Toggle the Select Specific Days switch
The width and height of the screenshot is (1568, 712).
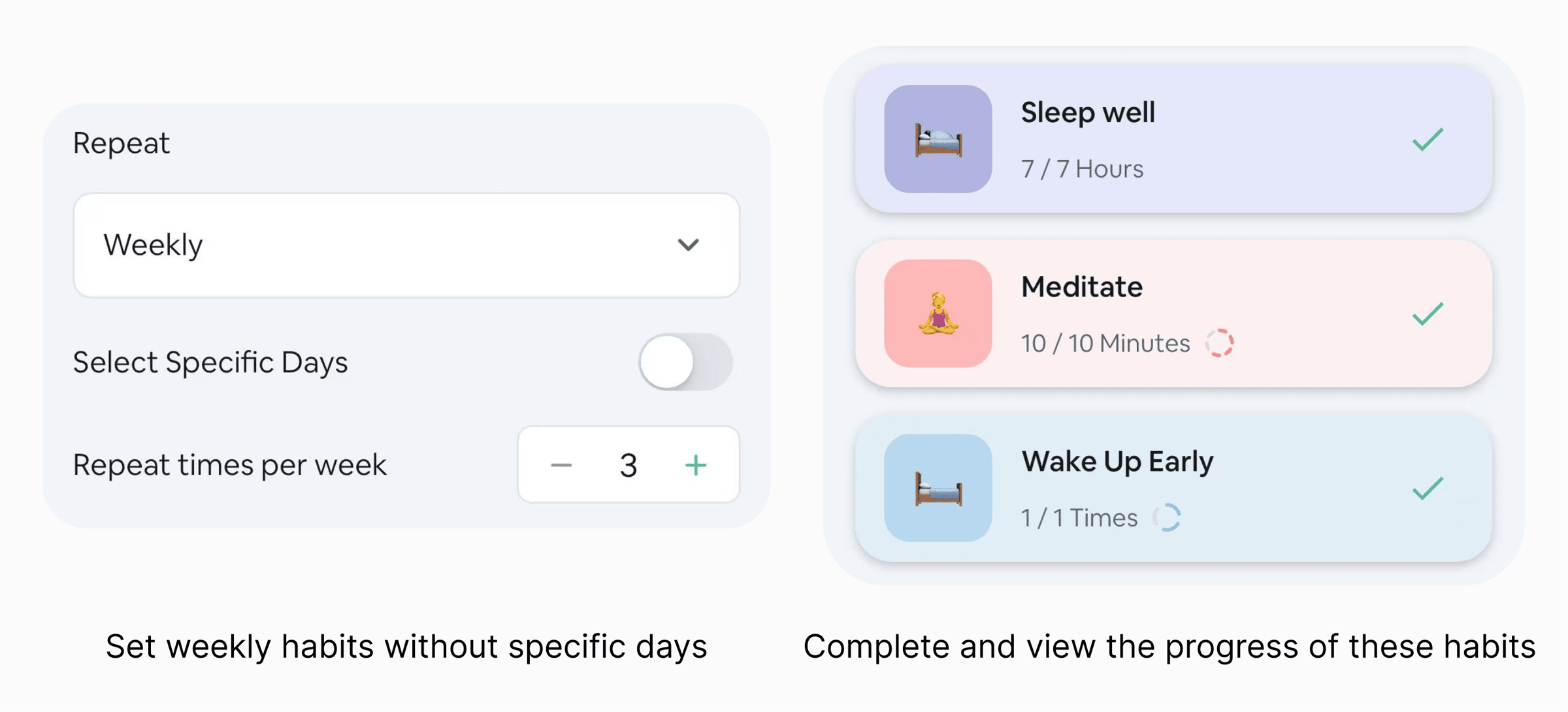[x=685, y=362]
